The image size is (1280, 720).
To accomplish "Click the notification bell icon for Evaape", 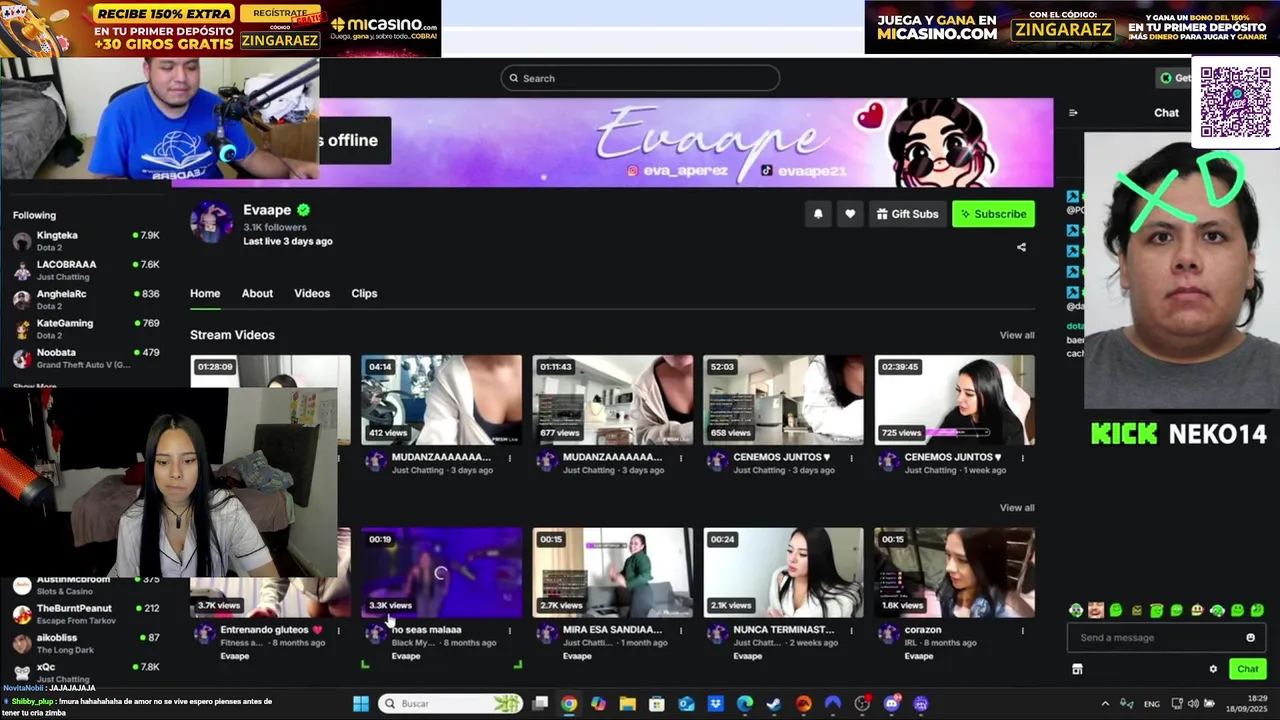I will (x=818, y=214).
